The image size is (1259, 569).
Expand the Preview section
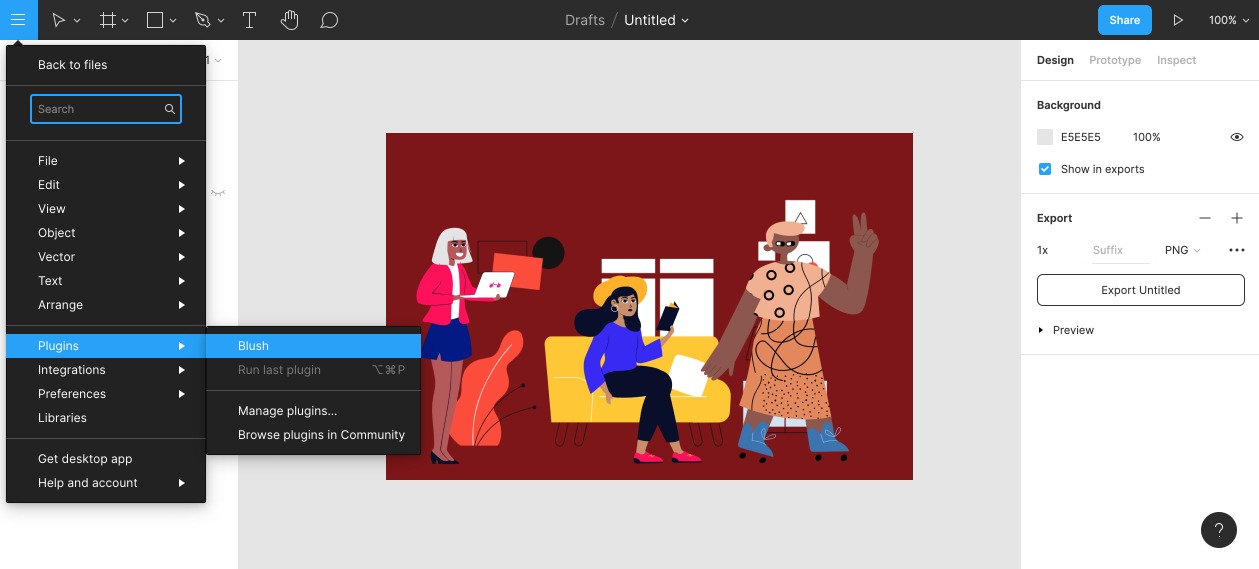tap(1041, 330)
